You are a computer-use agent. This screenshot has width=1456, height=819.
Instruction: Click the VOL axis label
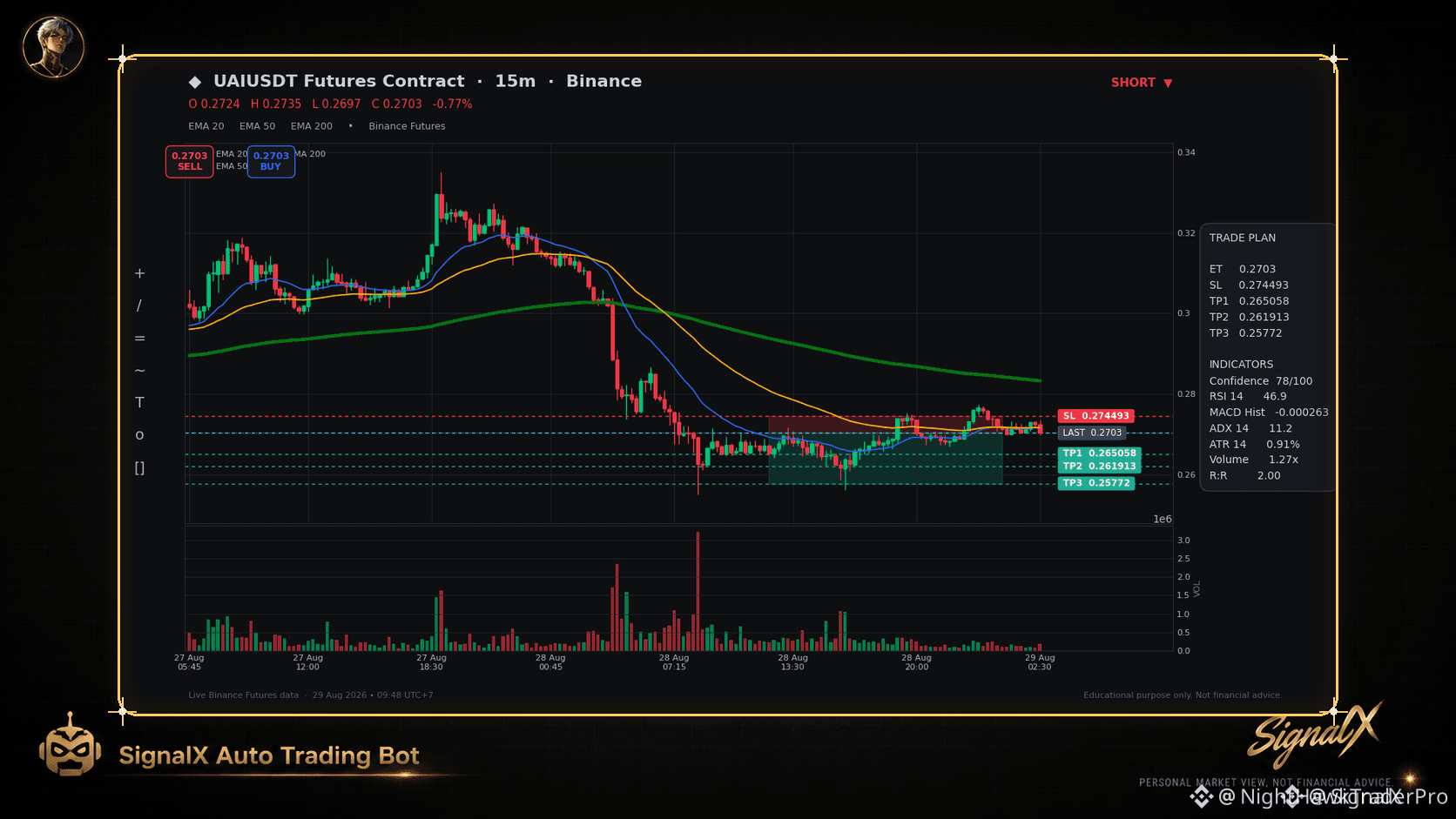1197,589
